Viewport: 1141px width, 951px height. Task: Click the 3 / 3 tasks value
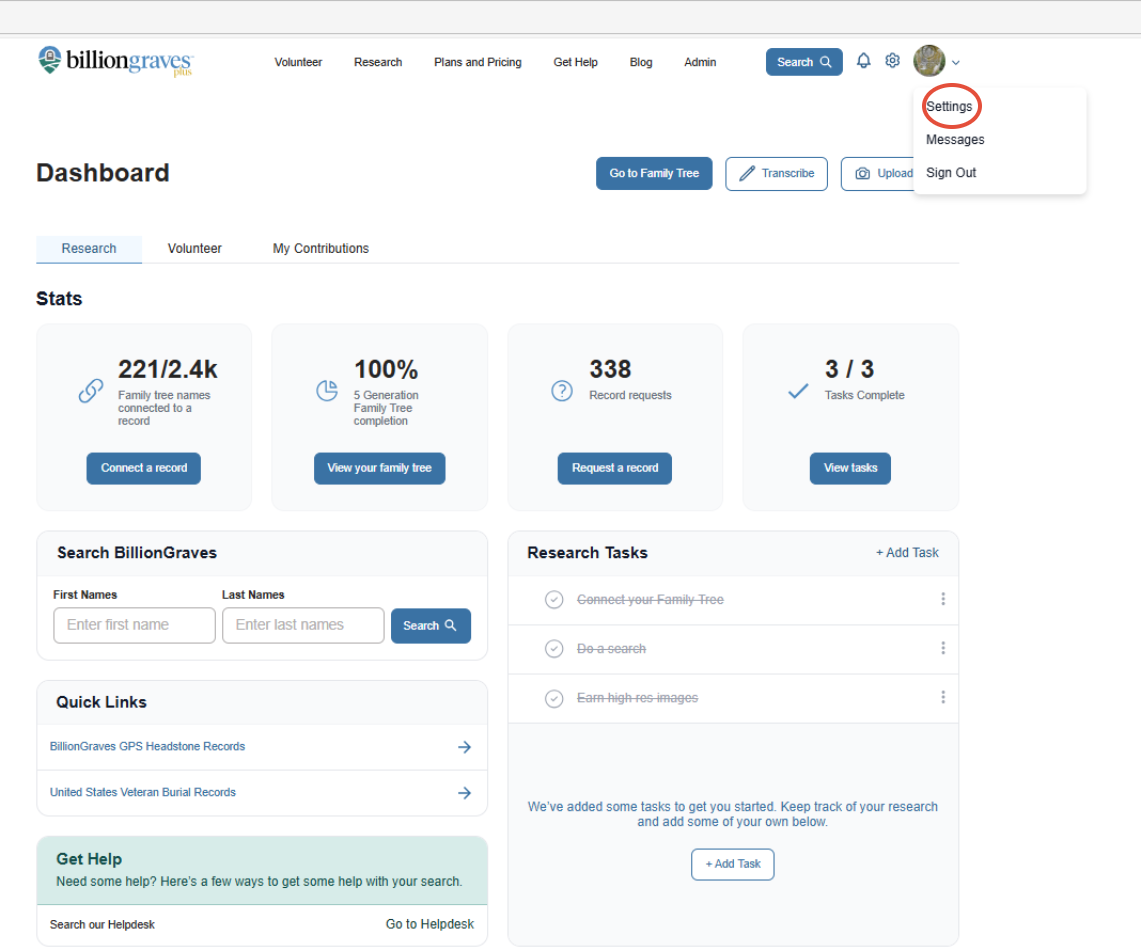[x=849, y=370]
